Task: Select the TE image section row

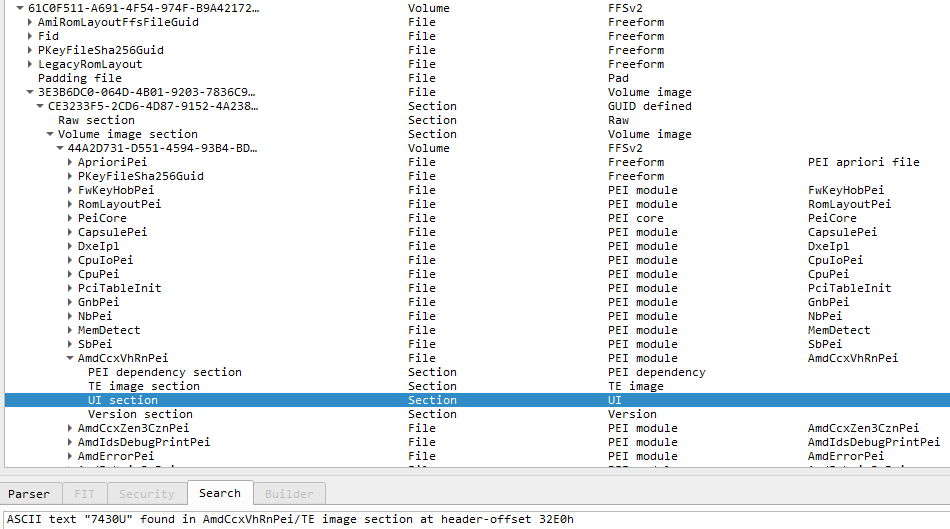Action: pyautogui.click(x=143, y=386)
